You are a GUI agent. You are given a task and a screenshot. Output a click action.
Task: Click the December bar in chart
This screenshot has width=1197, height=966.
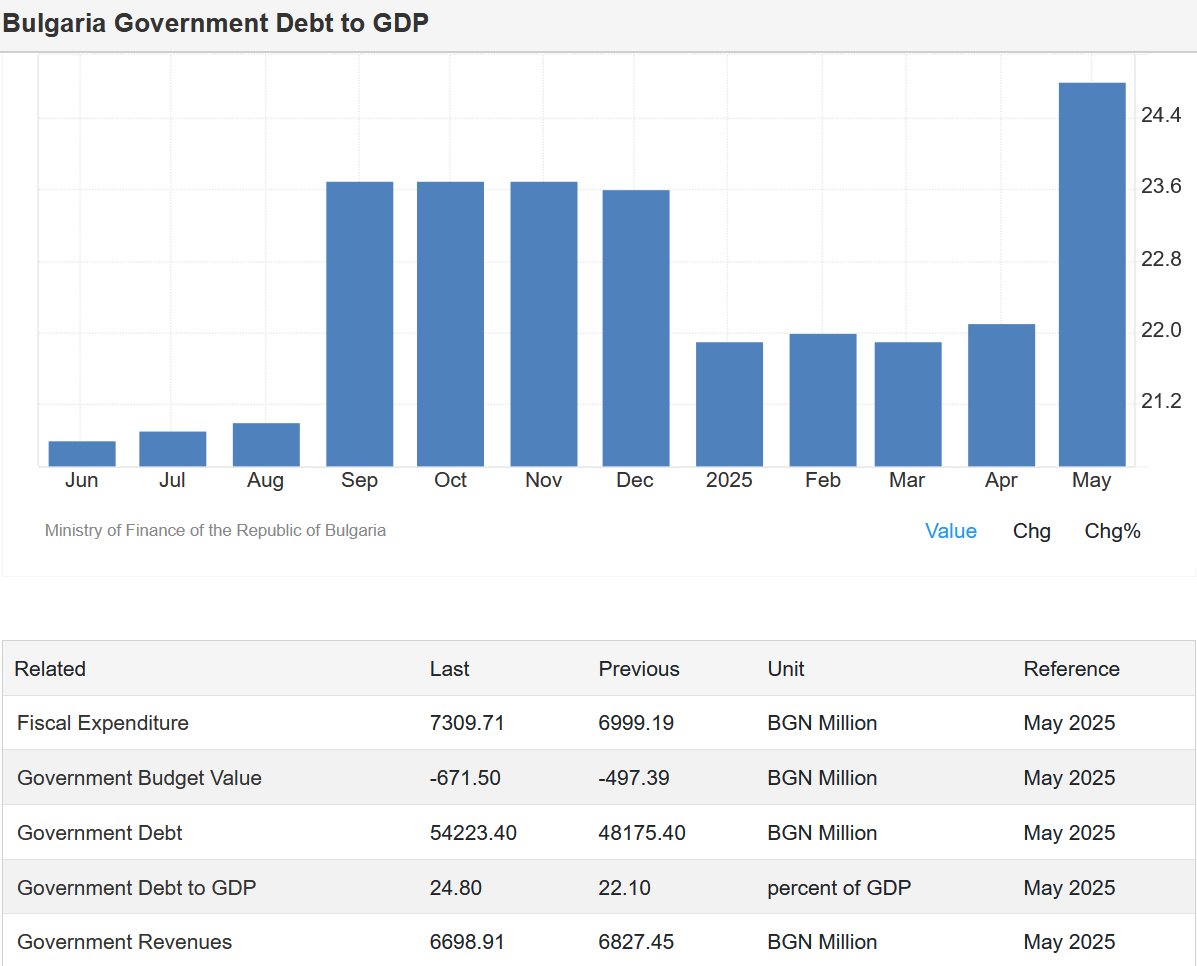pos(635,328)
